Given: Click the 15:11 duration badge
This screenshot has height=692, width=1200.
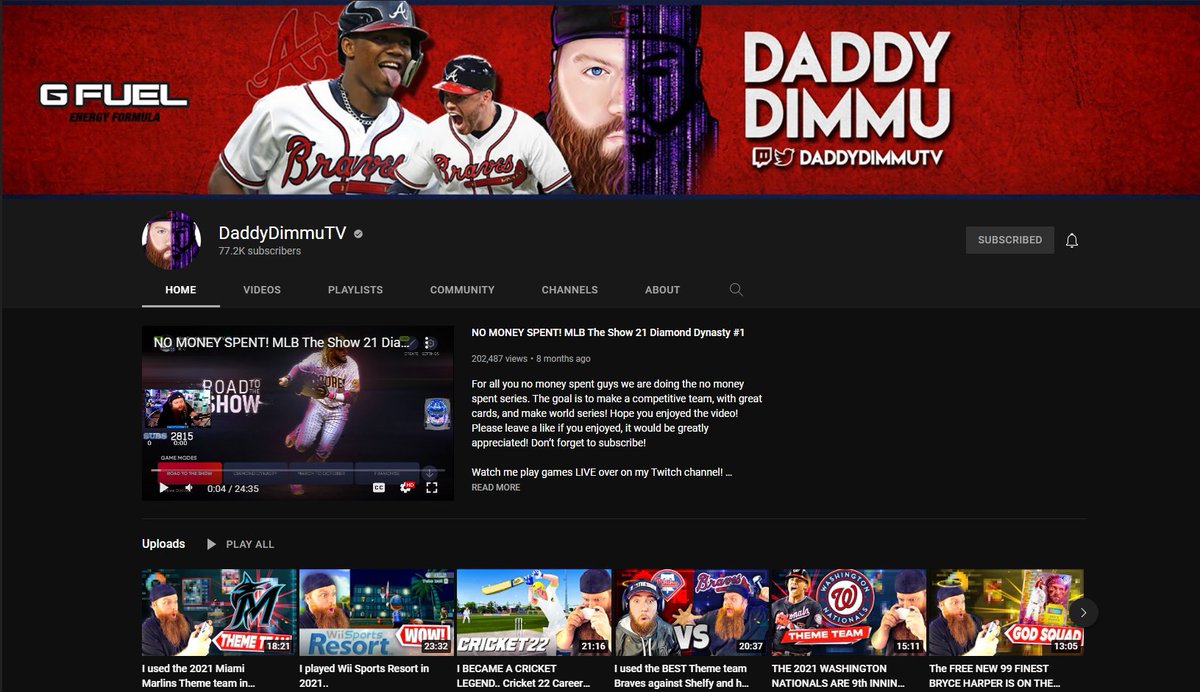Looking at the screenshot, I should pyautogui.click(x=908, y=647).
